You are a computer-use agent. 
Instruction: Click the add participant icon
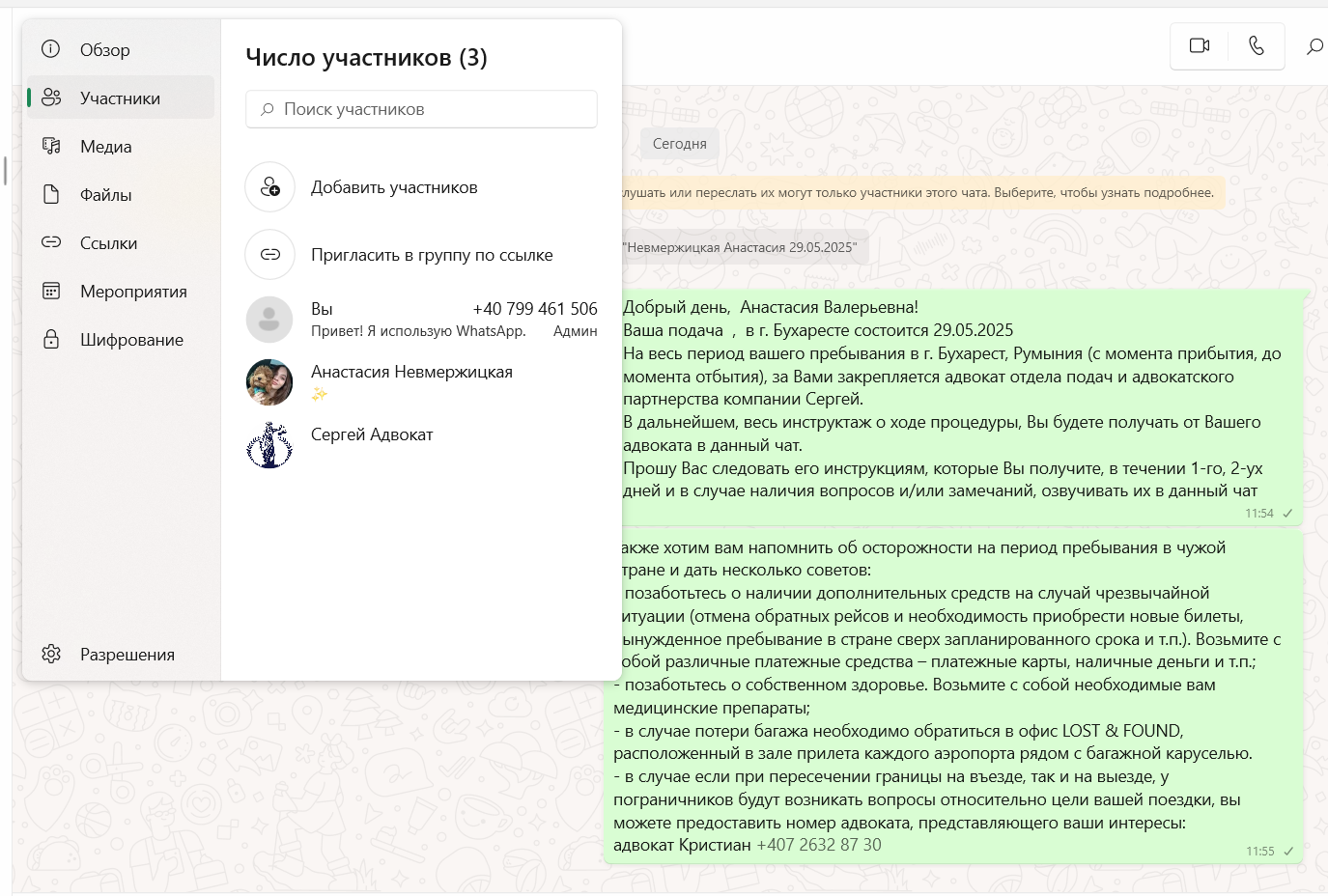(270, 186)
